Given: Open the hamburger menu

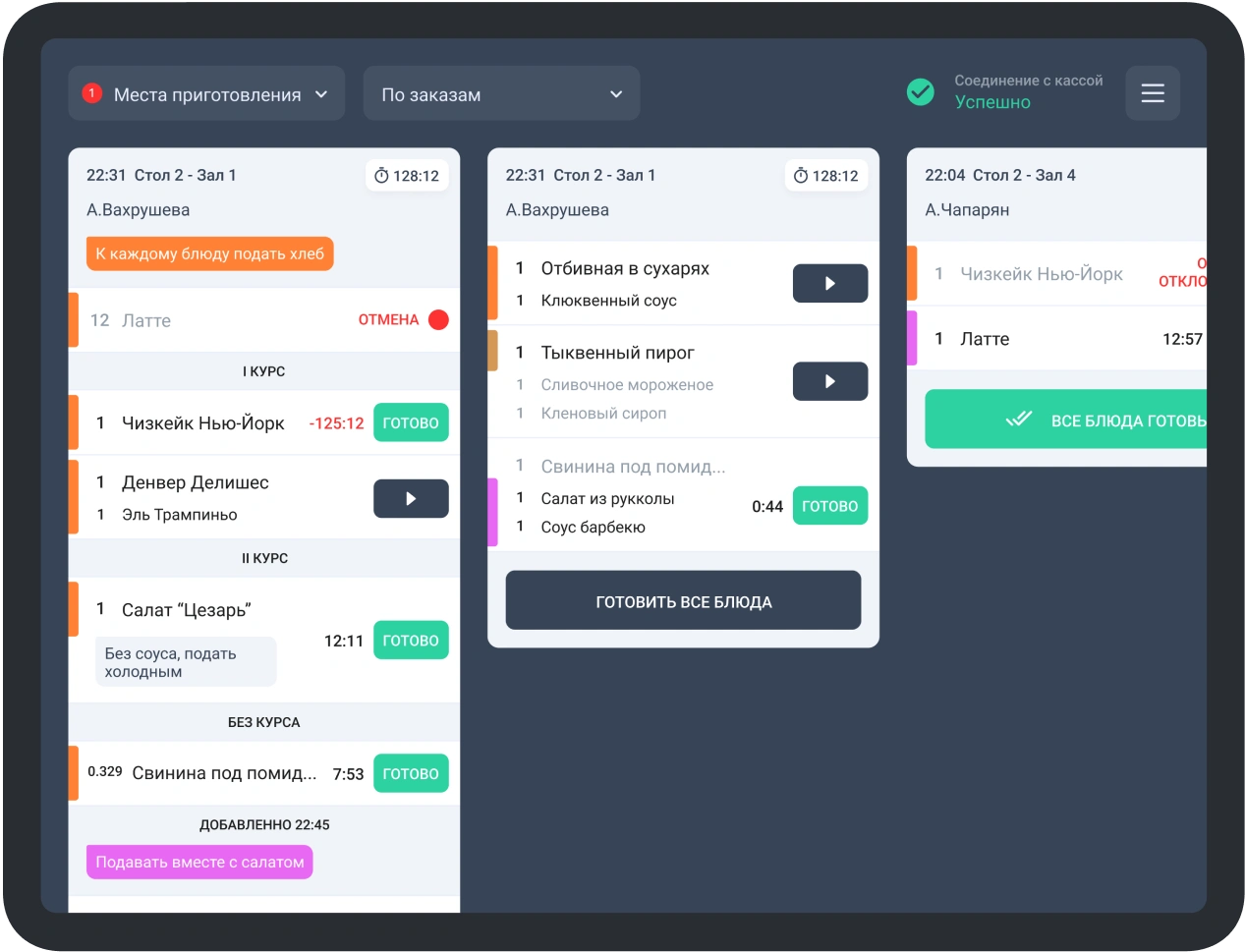Looking at the screenshot, I should click(x=1152, y=93).
